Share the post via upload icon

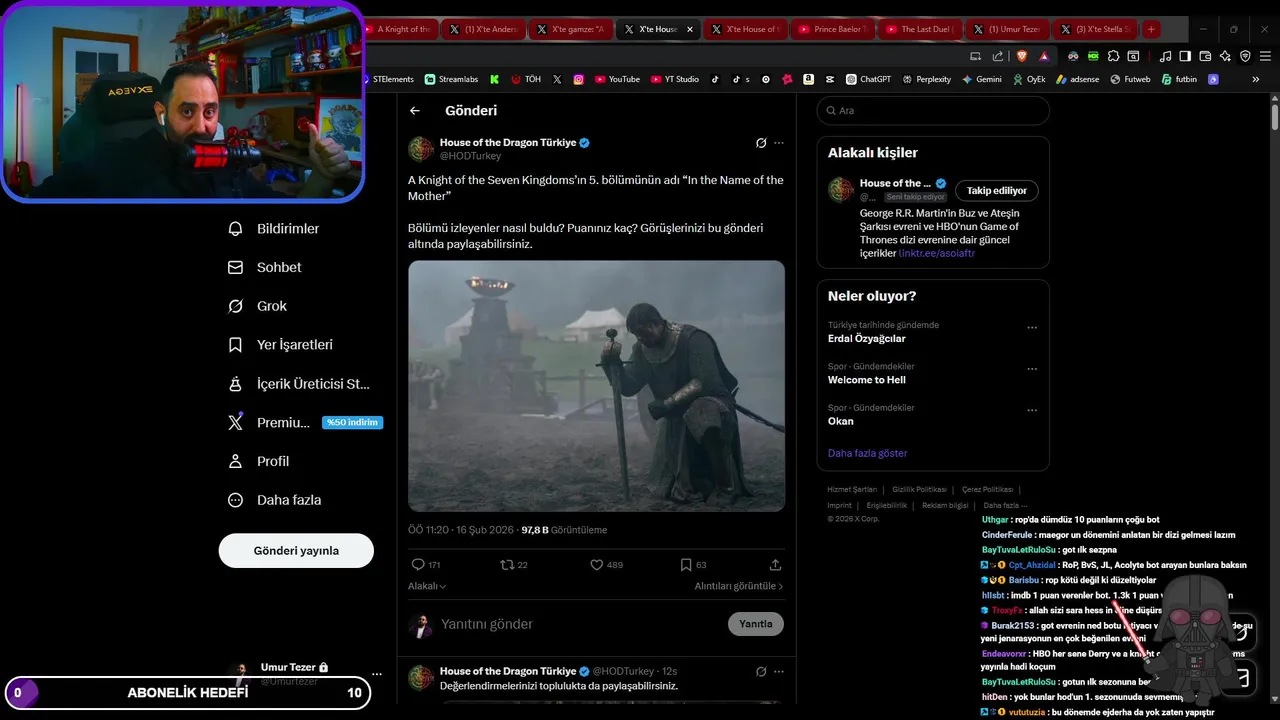pos(775,565)
